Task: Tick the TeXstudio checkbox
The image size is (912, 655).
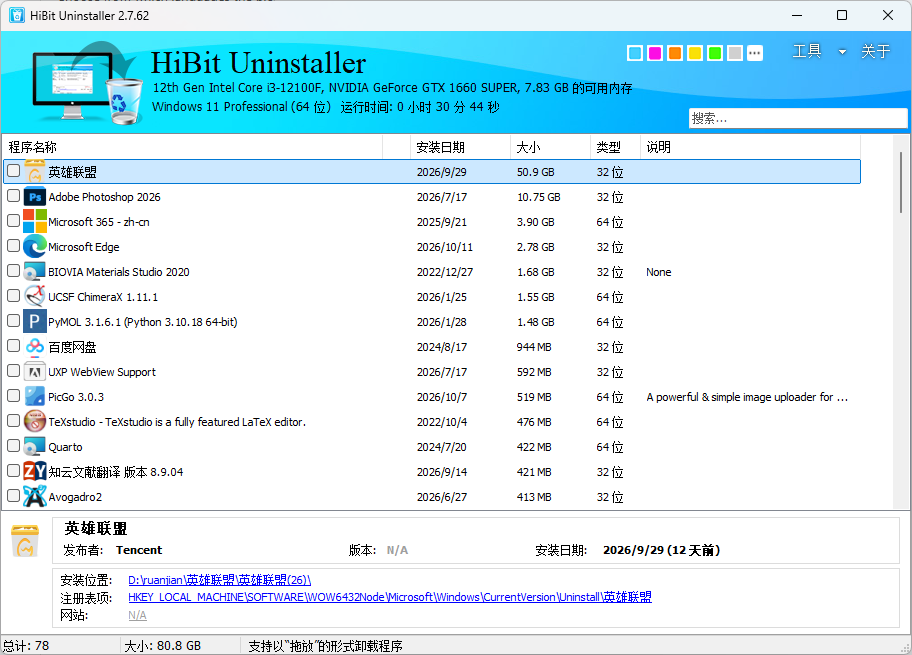Action: pos(13,421)
